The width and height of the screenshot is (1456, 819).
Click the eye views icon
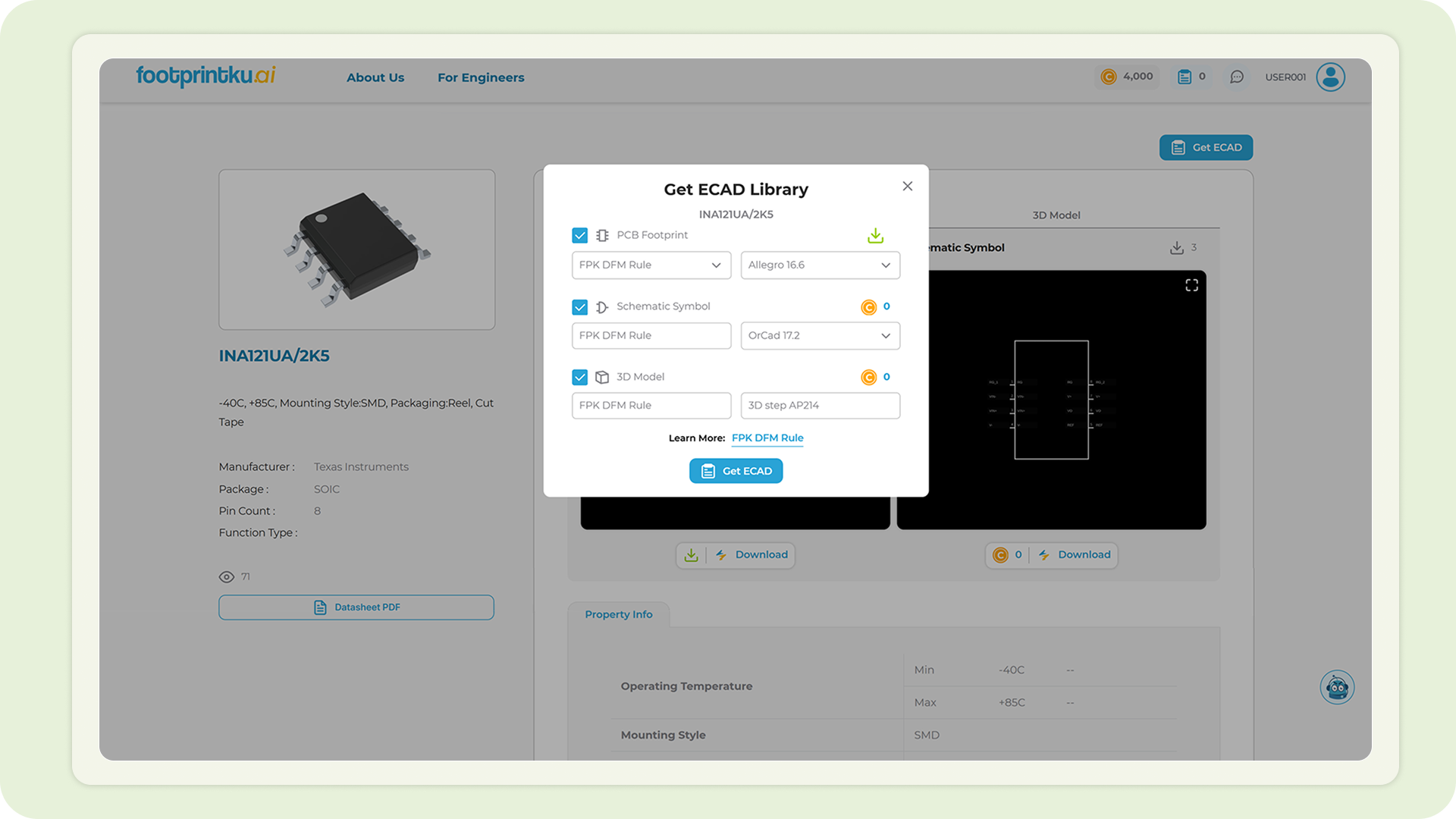pyautogui.click(x=226, y=577)
